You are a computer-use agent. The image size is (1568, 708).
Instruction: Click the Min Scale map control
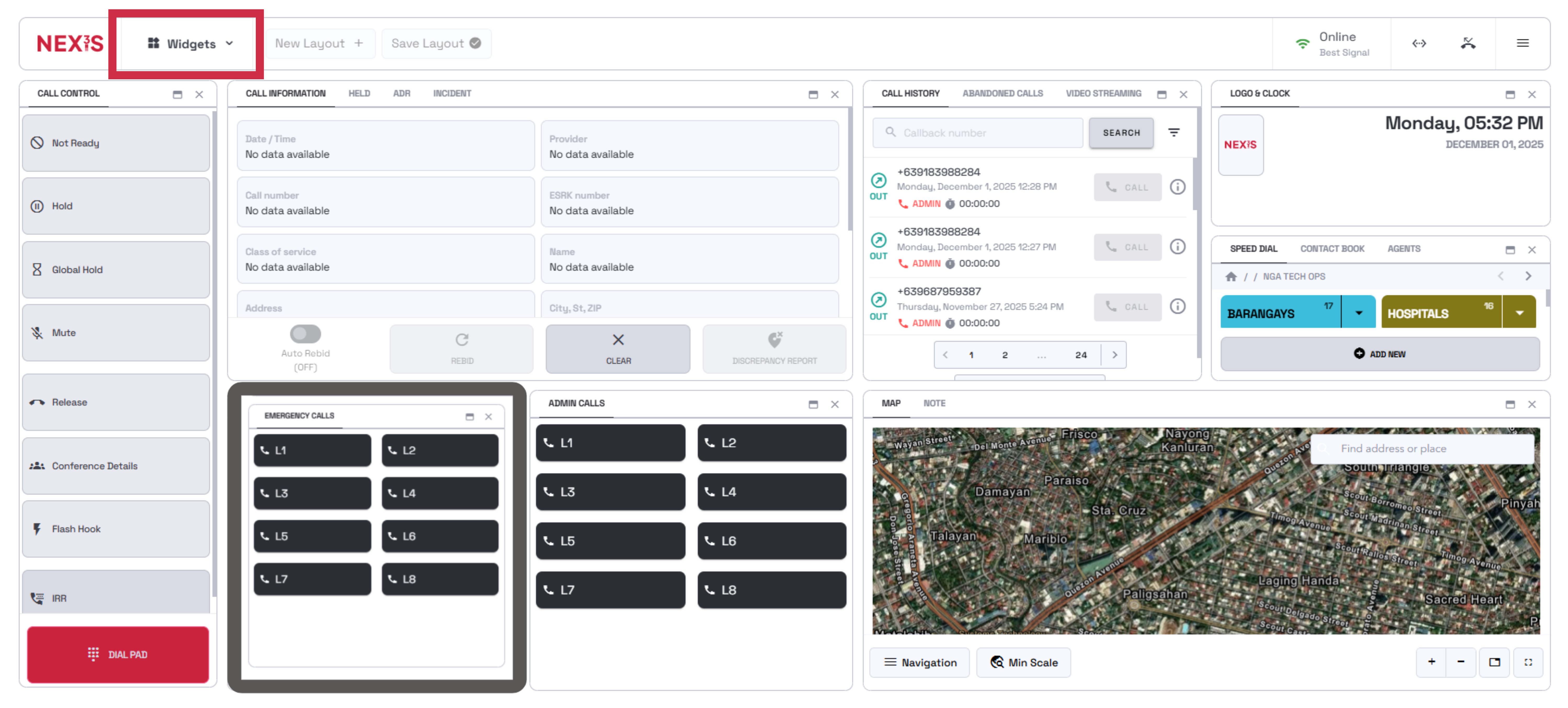click(1024, 662)
